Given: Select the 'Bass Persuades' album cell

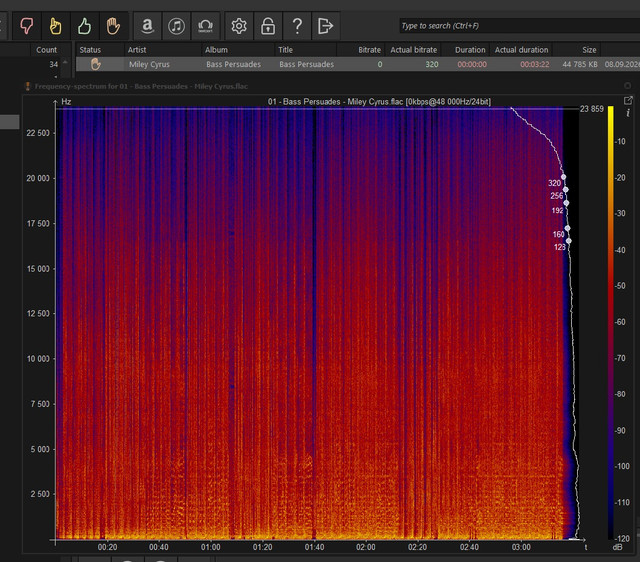Looking at the screenshot, I should tap(233, 64).
